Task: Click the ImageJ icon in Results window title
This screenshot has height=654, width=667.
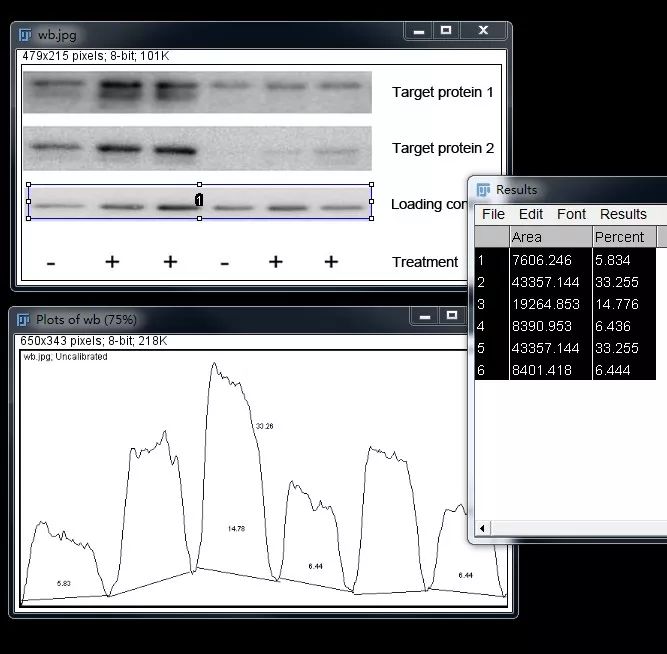Action: pyautogui.click(x=483, y=189)
